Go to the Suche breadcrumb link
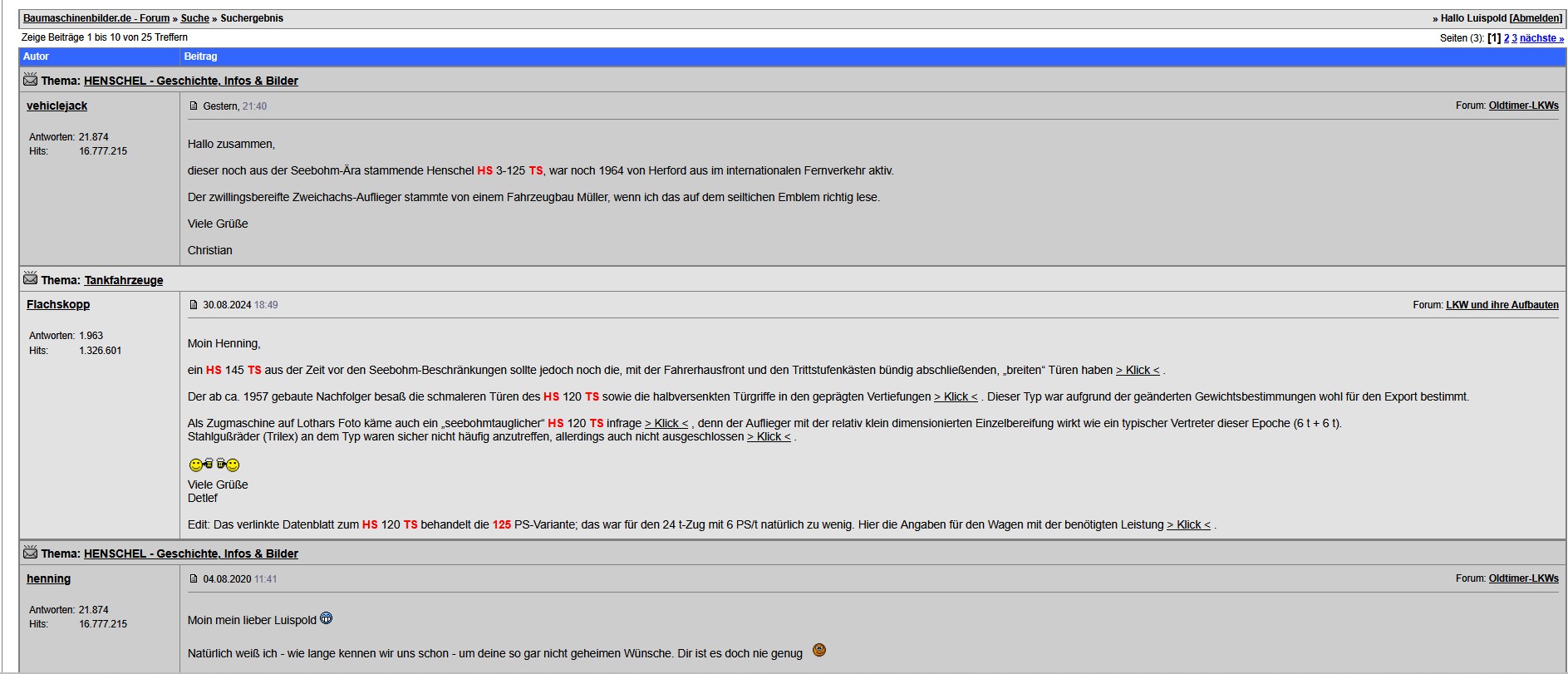This screenshot has width=1568, height=674. coord(195,18)
